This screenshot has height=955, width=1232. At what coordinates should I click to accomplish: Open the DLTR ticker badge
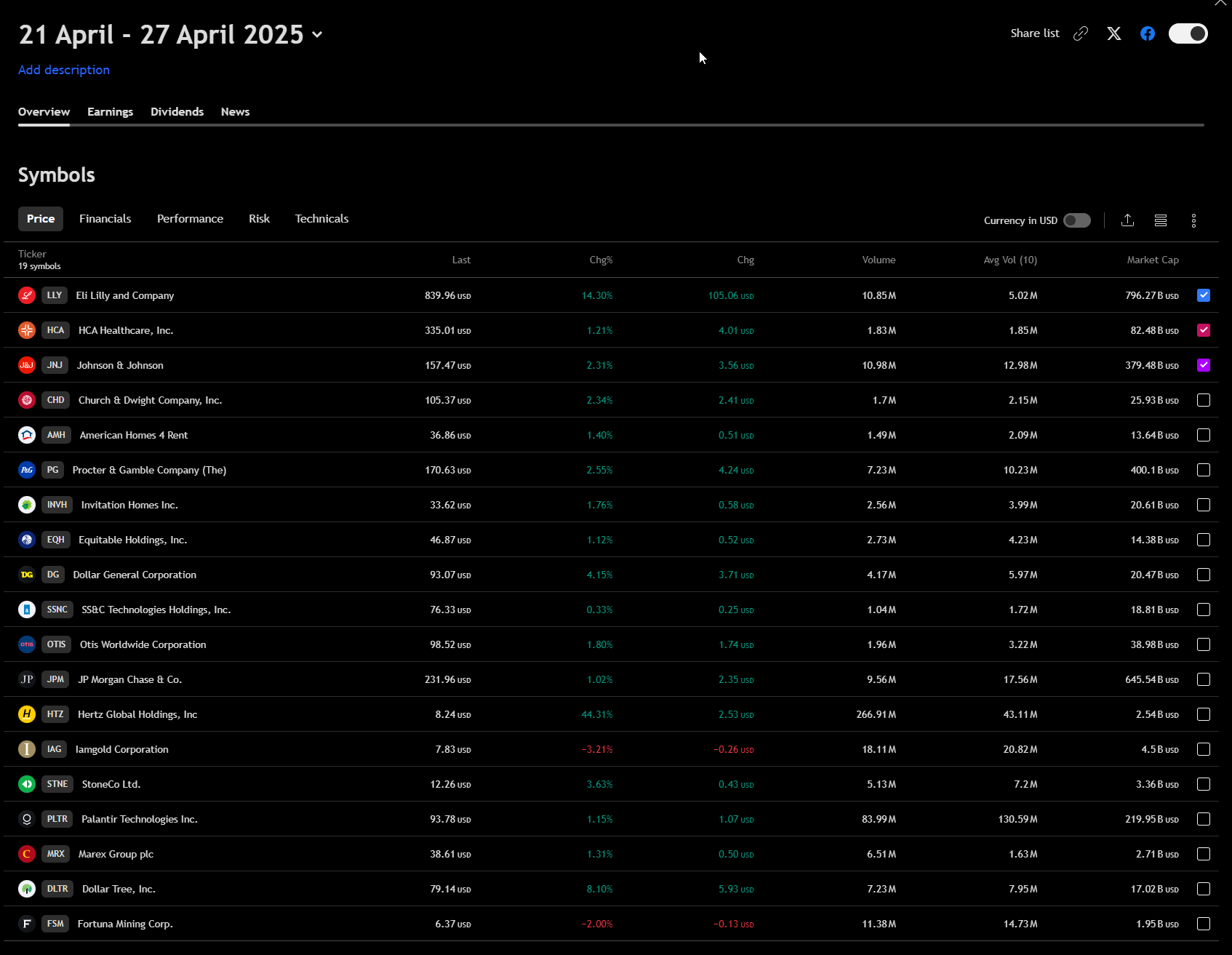coord(57,889)
